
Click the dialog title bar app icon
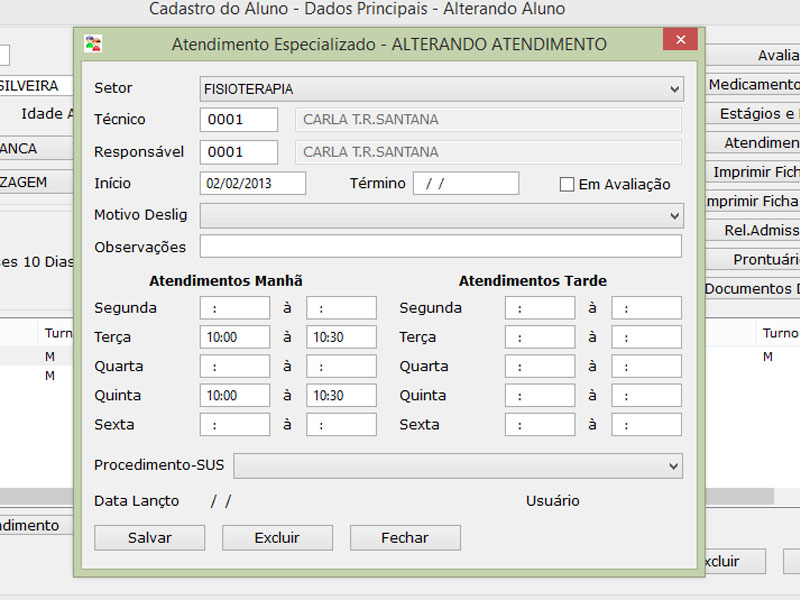[x=92, y=43]
